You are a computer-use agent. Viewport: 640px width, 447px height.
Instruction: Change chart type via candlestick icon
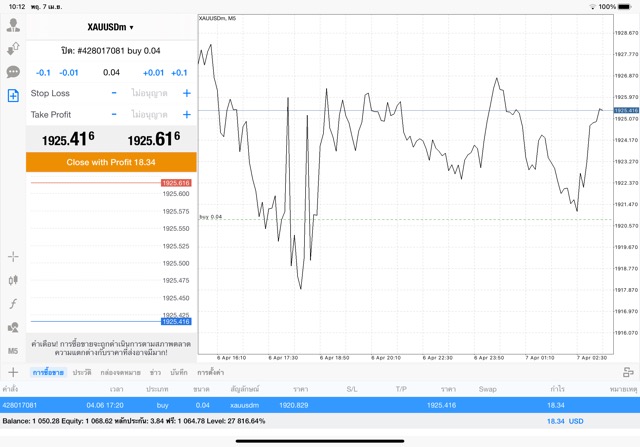(x=13, y=280)
